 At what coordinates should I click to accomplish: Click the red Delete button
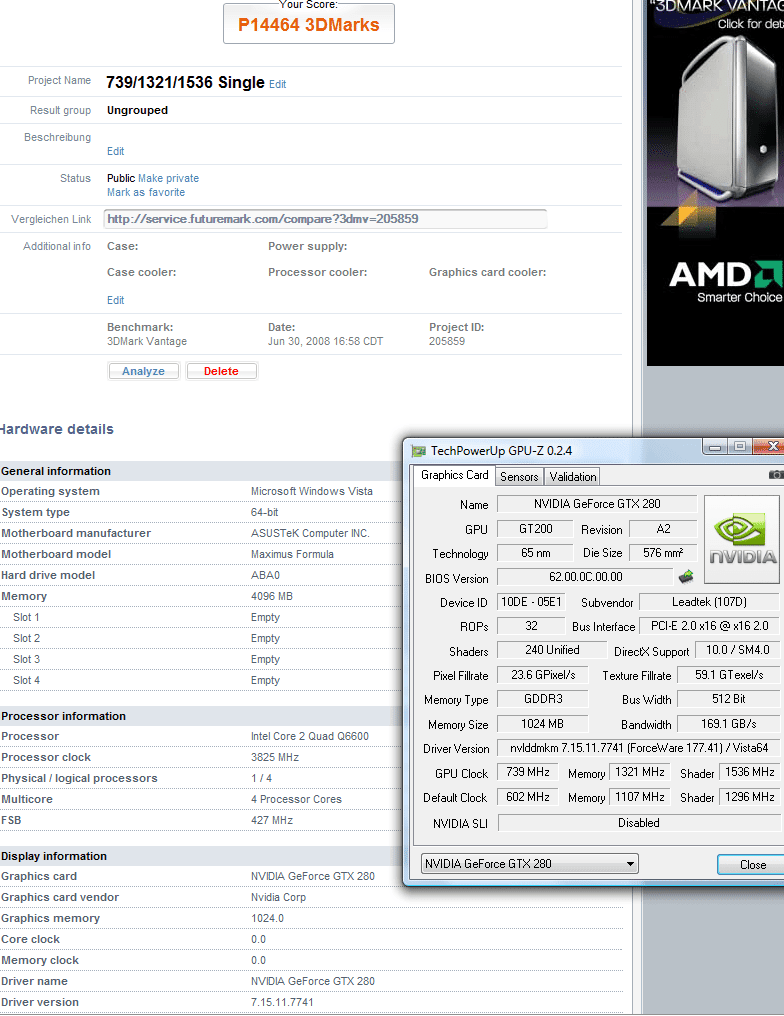point(221,371)
